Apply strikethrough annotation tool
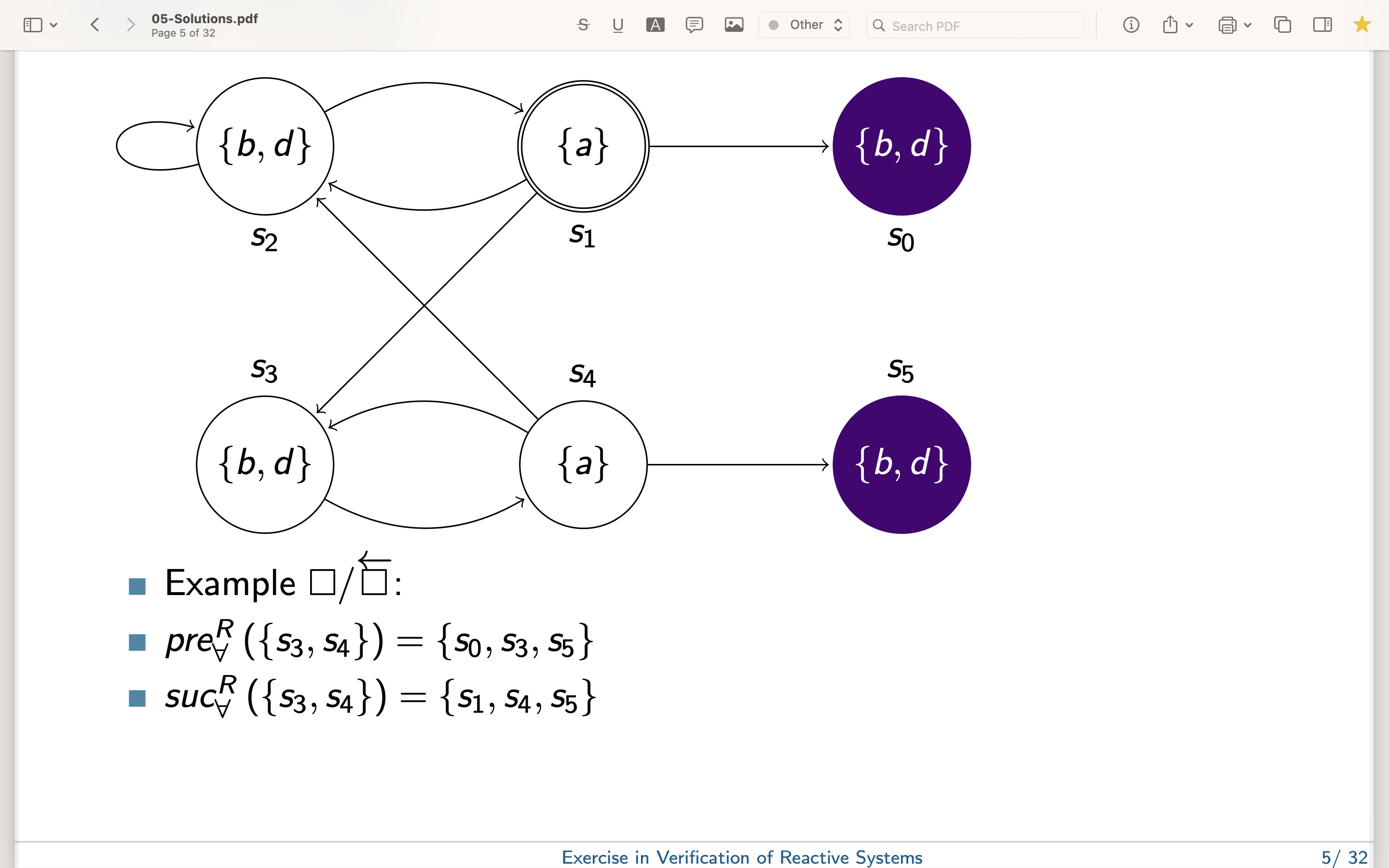1389x868 pixels. pyautogui.click(x=583, y=25)
